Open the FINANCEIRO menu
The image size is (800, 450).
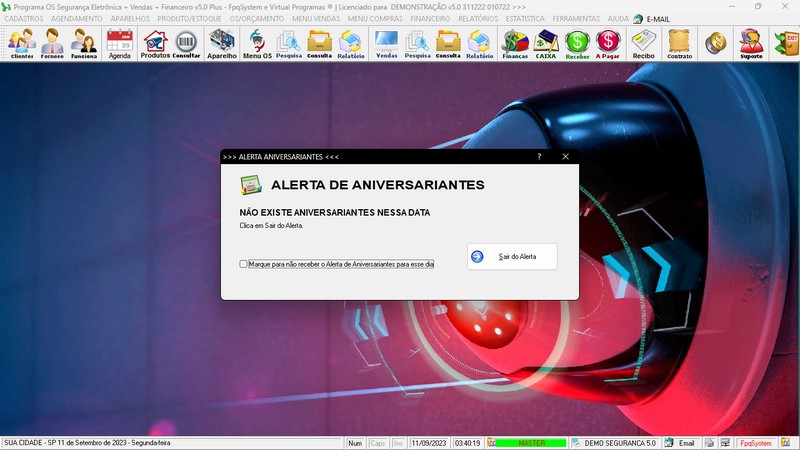coord(430,18)
